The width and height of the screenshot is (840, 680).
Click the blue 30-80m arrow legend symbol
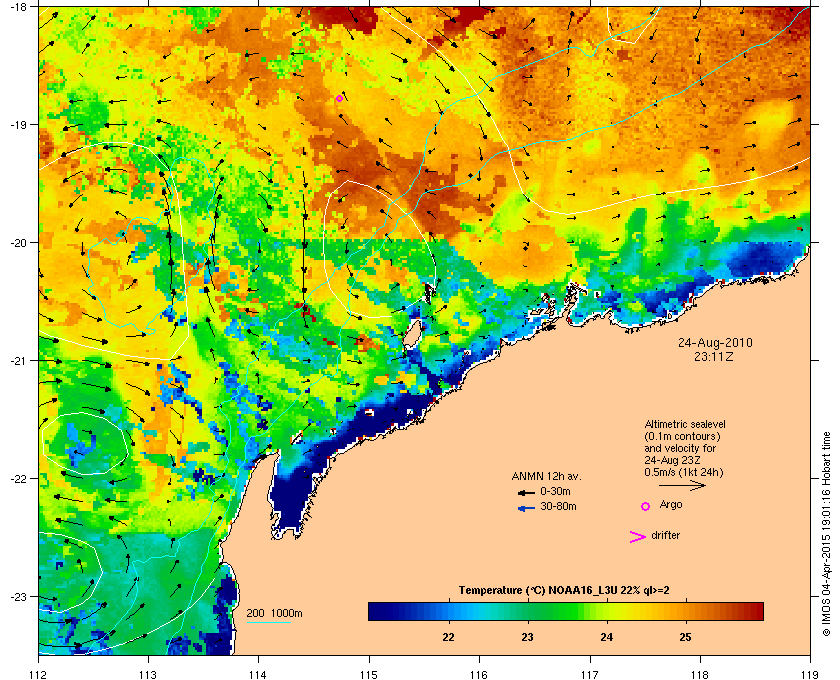coord(526,508)
